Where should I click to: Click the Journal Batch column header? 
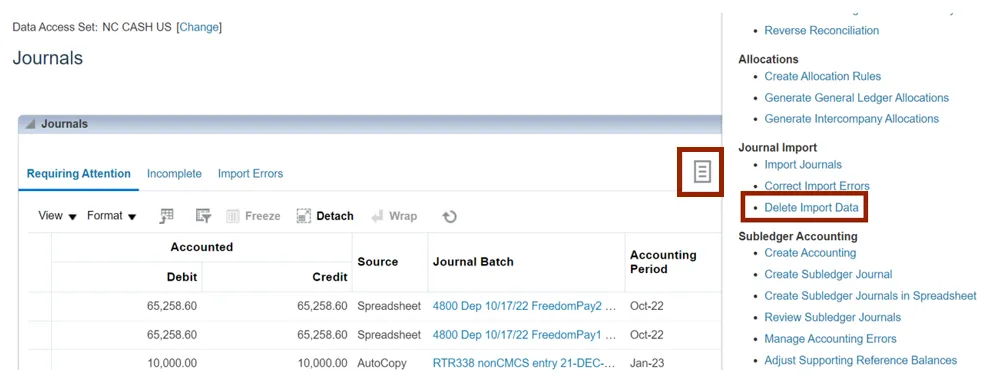[473, 262]
